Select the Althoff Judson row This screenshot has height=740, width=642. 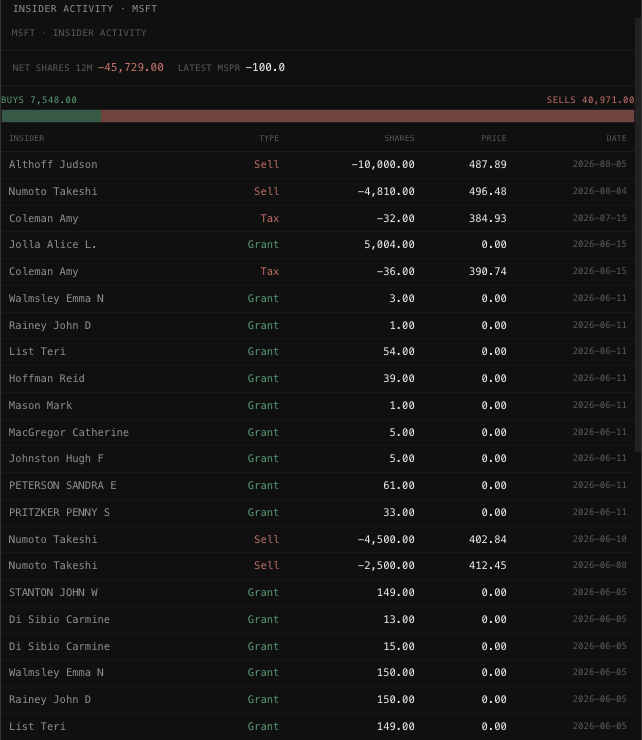[x=318, y=165]
